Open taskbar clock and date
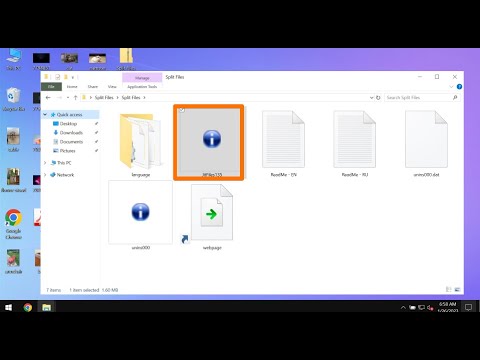This screenshot has width=480, height=360. pos(448,307)
